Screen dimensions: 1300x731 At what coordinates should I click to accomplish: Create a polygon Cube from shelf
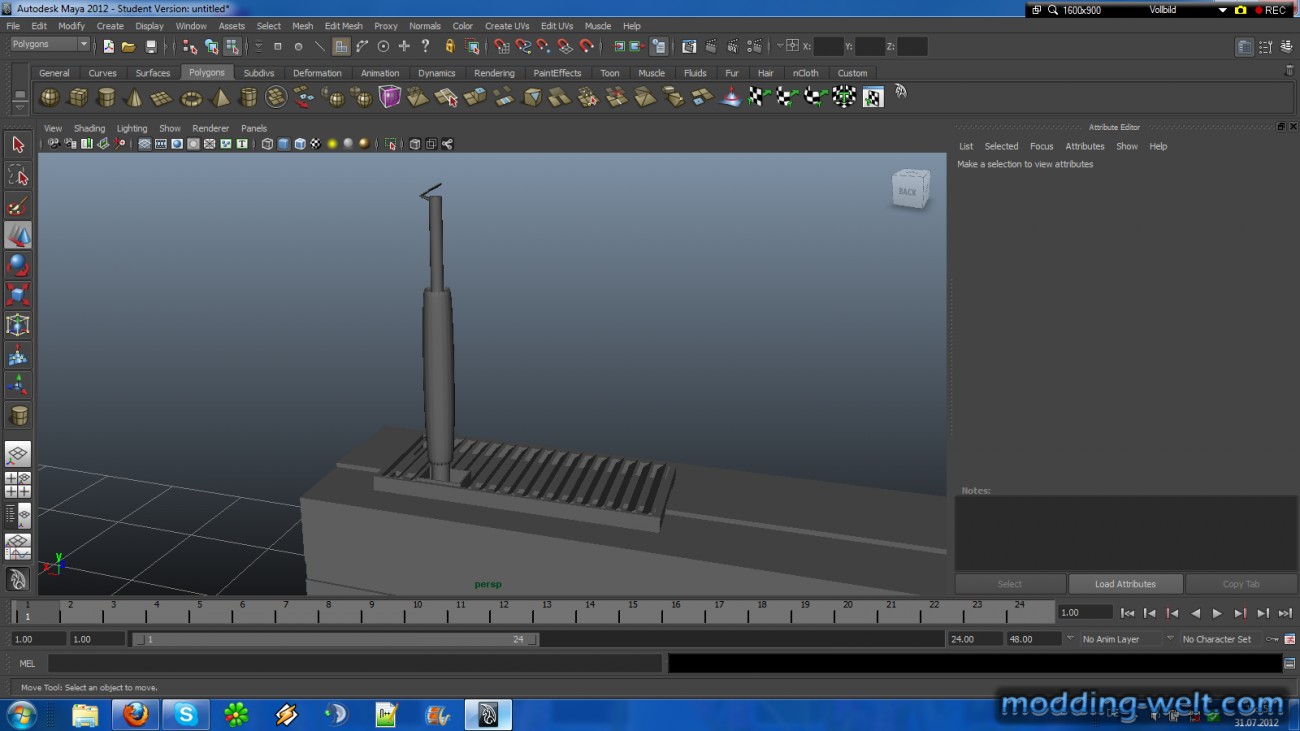click(77, 97)
